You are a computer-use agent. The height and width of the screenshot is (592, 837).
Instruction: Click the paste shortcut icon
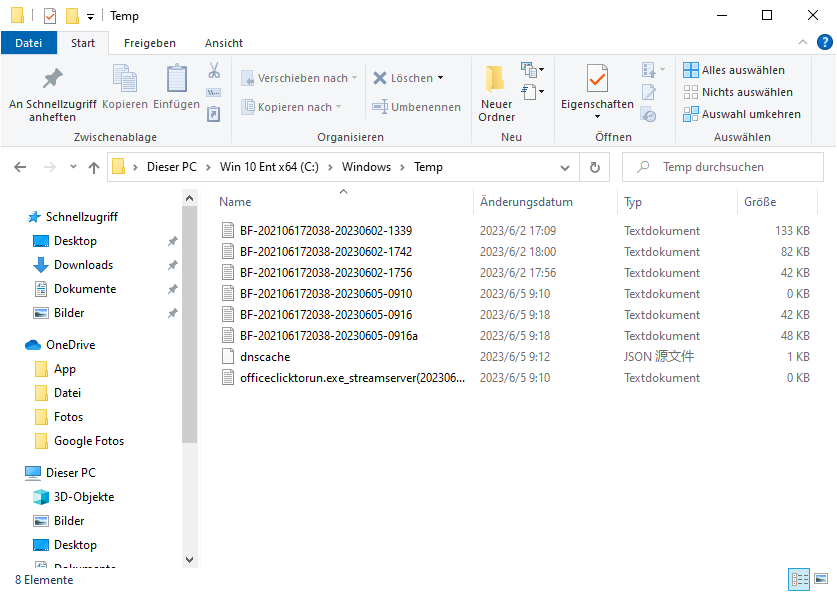pyautogui.click(x=214, y=114)
